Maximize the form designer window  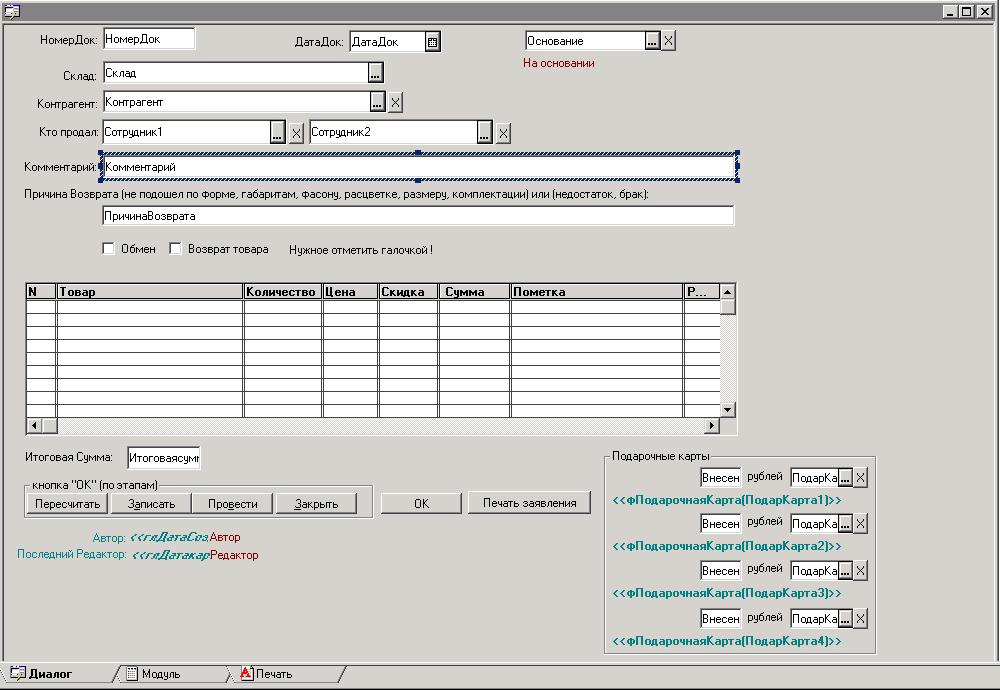pyautogui.click(x=967, y=11)
